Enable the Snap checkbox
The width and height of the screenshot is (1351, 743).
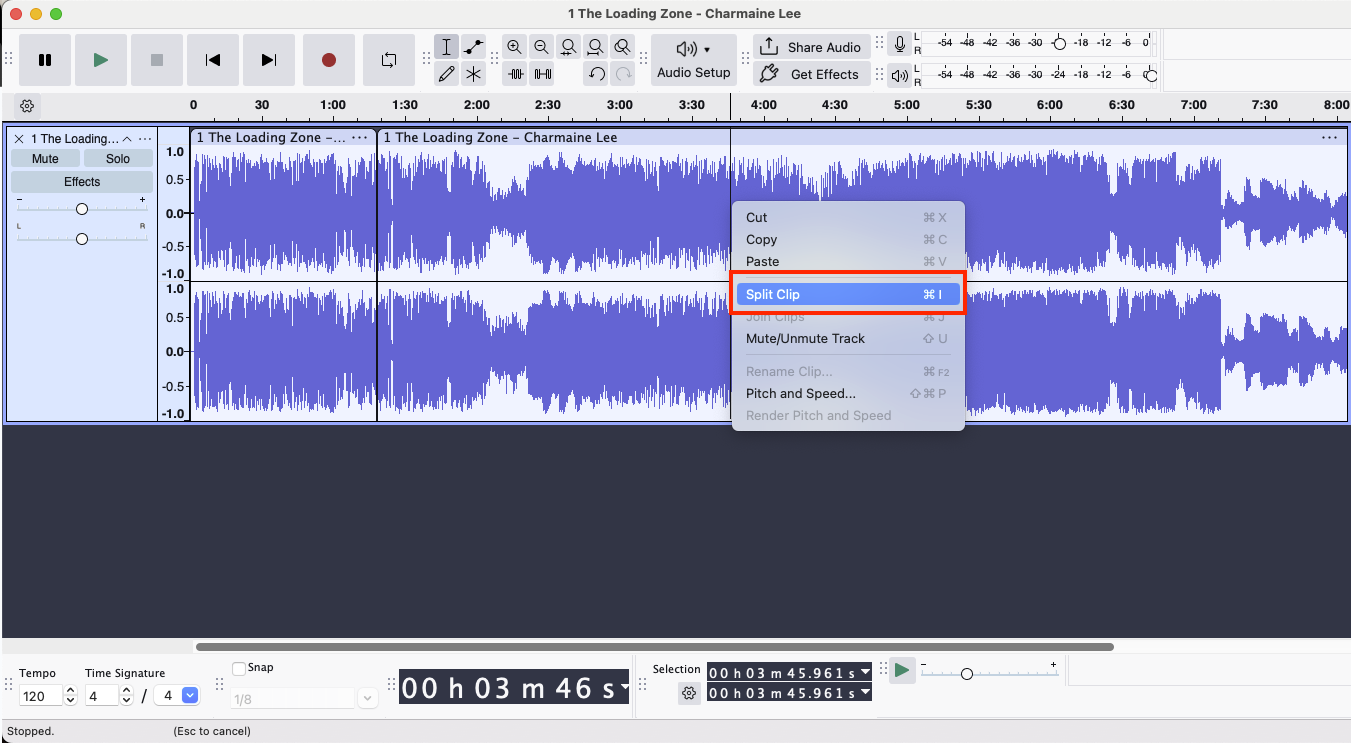pos(237,668)
